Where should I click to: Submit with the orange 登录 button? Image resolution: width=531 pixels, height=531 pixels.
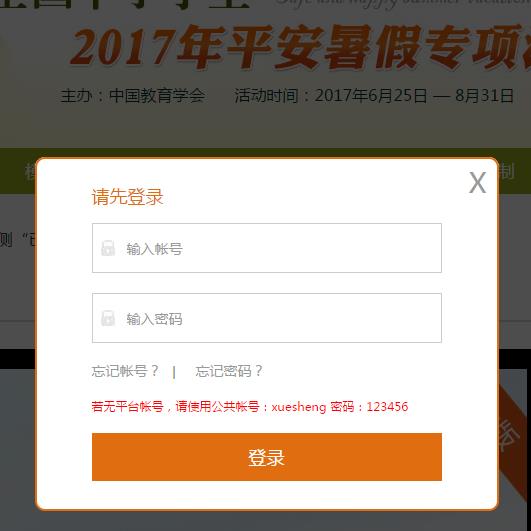click(267, 457)
